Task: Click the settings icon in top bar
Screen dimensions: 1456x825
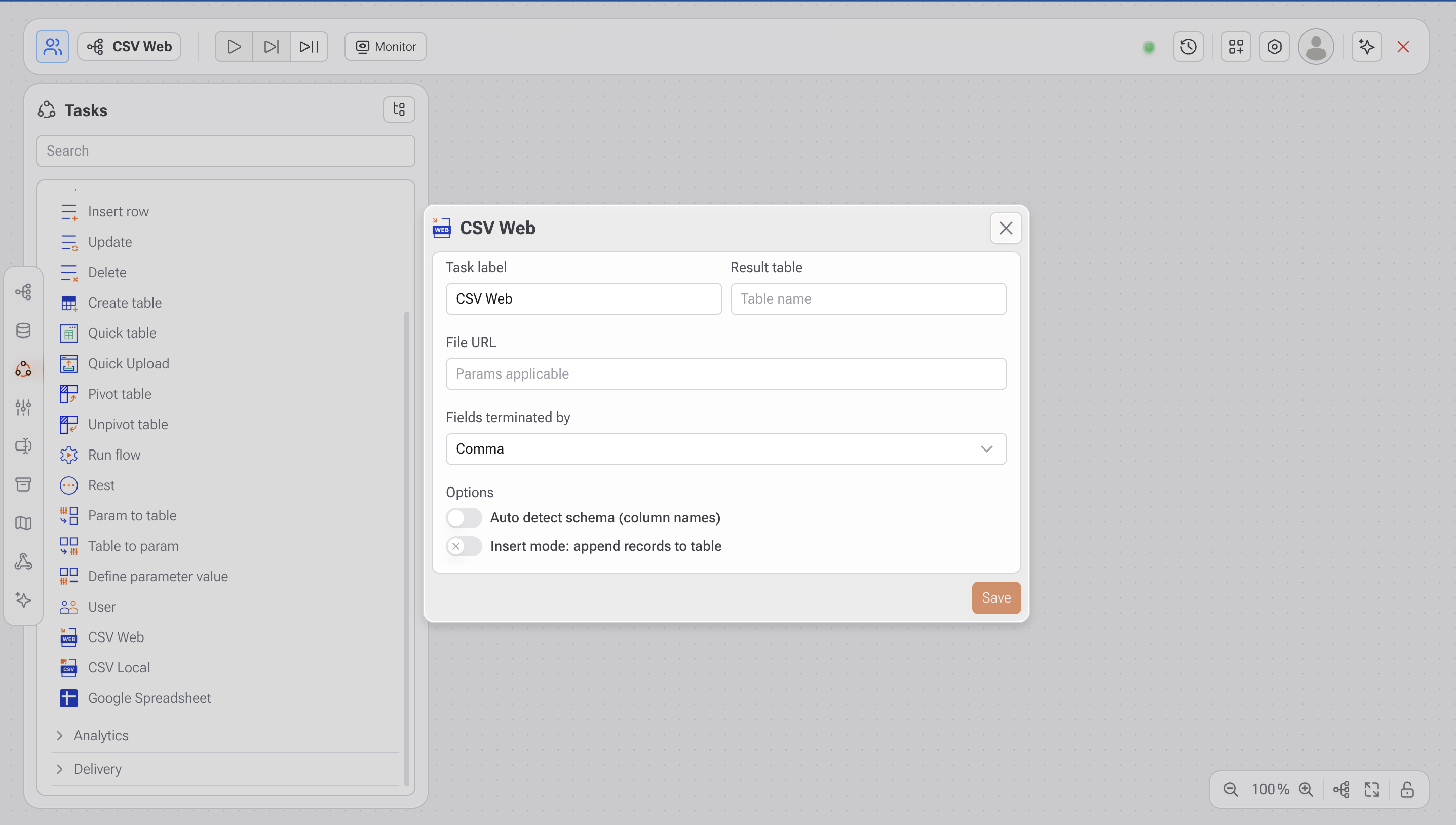Action: click(1274, 47)
